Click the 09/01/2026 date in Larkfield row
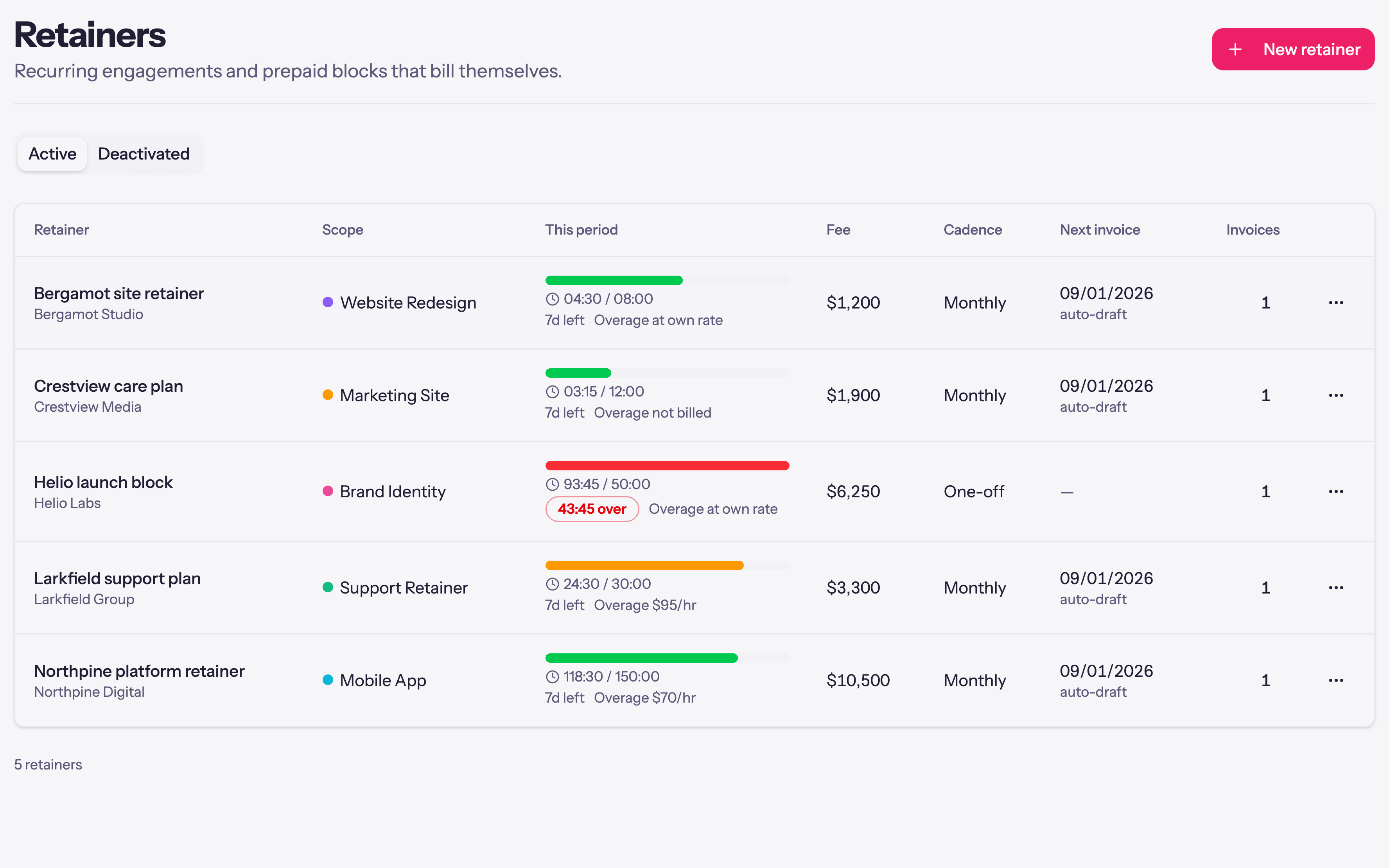 tap(1106, 578)
